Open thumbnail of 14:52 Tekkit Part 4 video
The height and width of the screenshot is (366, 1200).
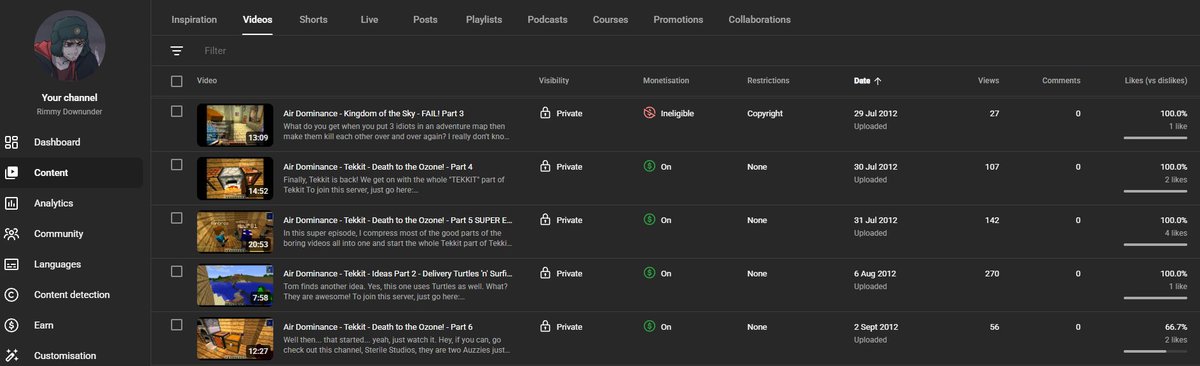[x=235, y=178]
